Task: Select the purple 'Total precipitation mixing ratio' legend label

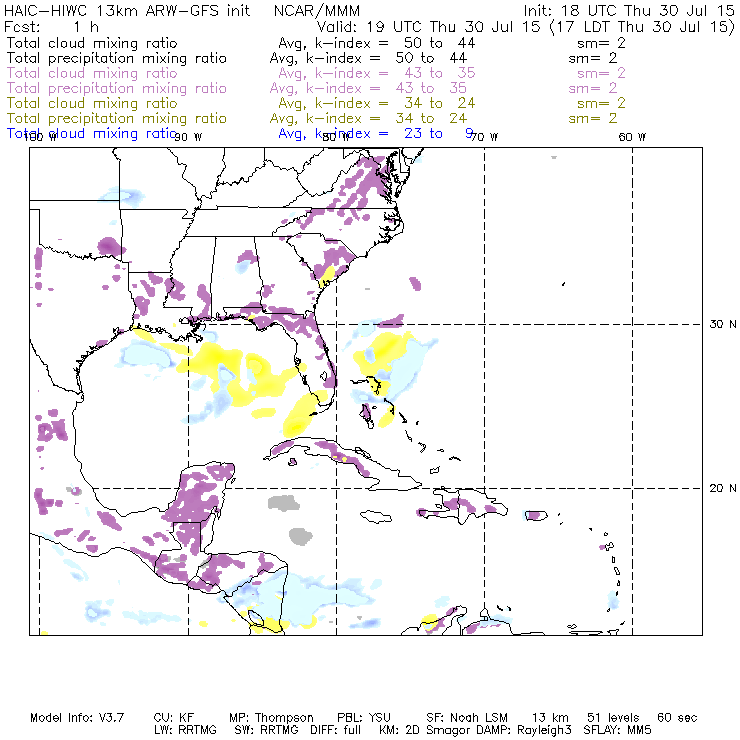Action: 117,88
